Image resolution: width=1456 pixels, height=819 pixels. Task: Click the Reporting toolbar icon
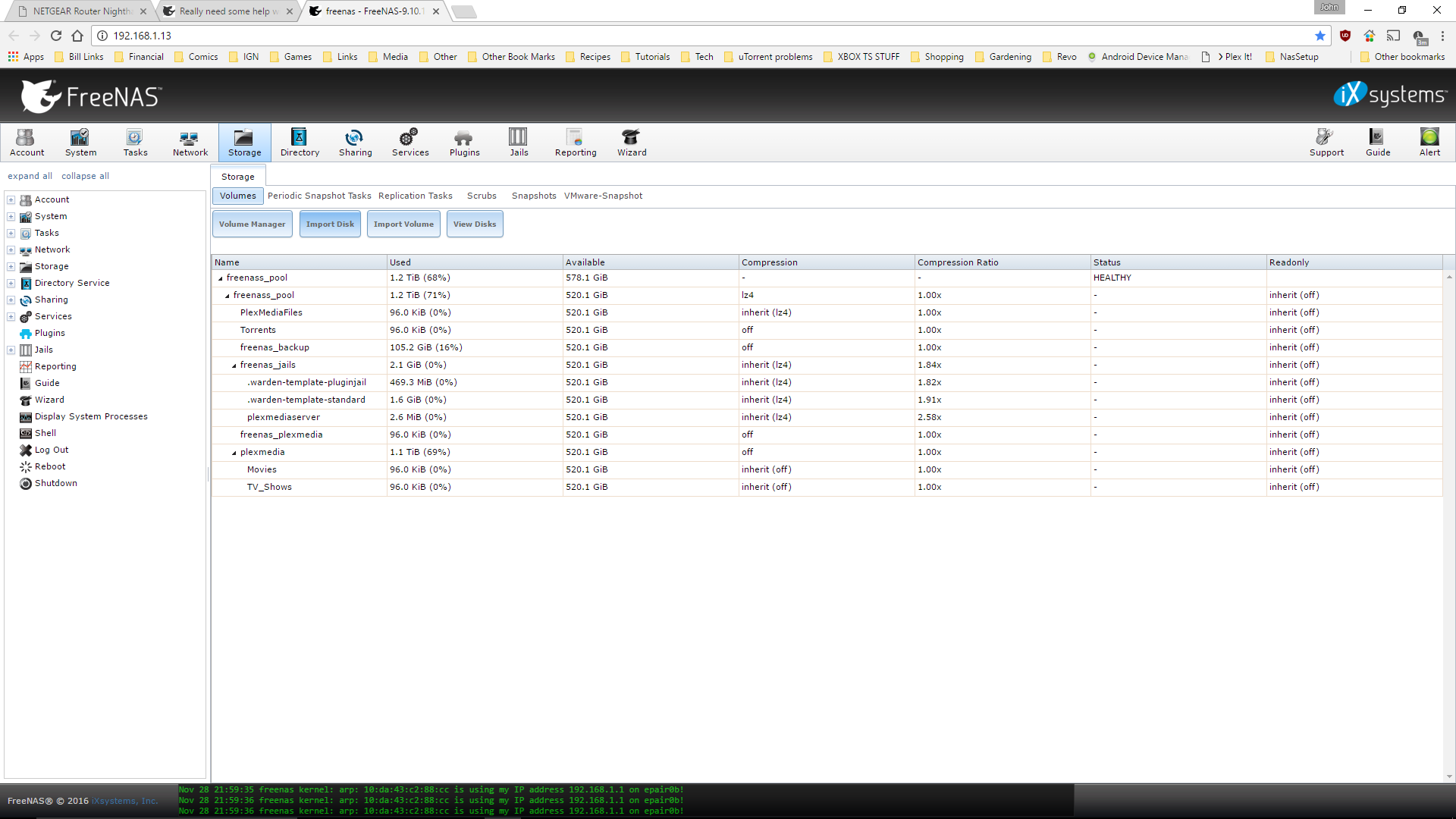pos(575,142)
